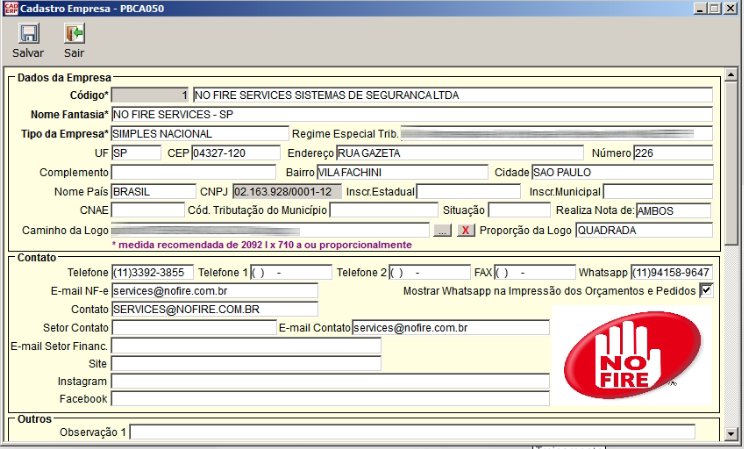Click Cód. Tributação do Município field
Screen dimensions: 744x449
coord(384,210)
